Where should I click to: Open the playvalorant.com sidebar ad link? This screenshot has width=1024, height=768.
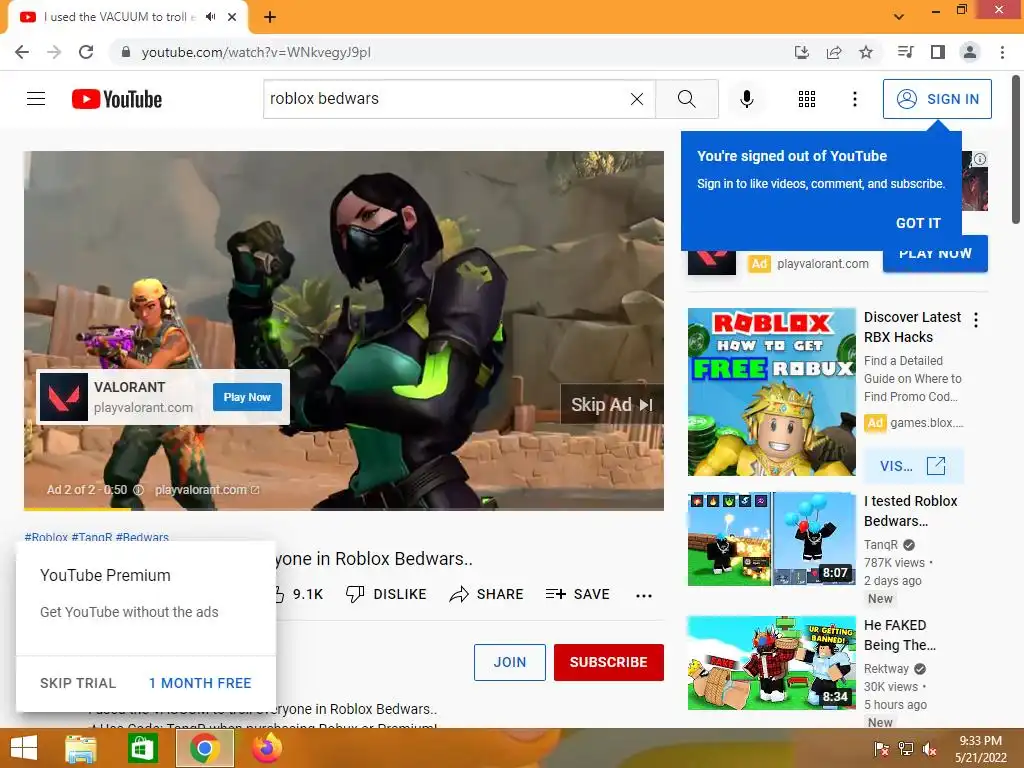click(823, 264)
